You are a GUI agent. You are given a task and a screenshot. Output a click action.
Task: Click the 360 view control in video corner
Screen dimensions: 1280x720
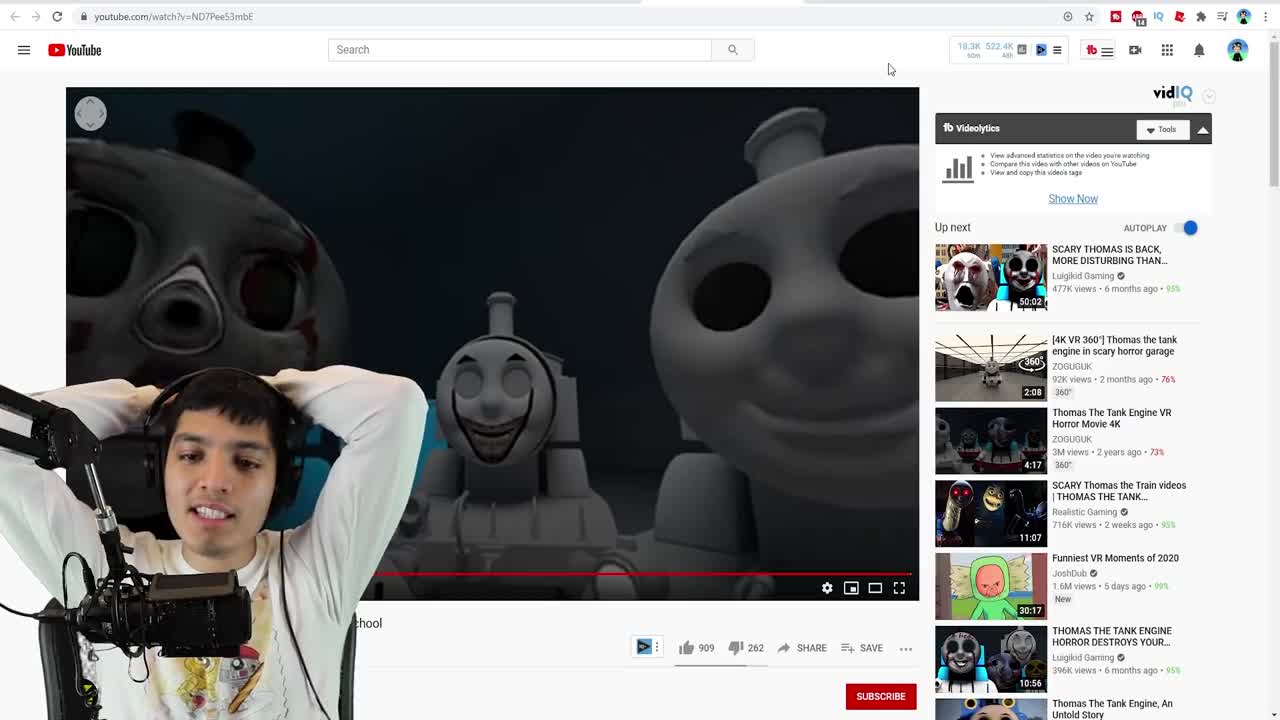(90, 113)
